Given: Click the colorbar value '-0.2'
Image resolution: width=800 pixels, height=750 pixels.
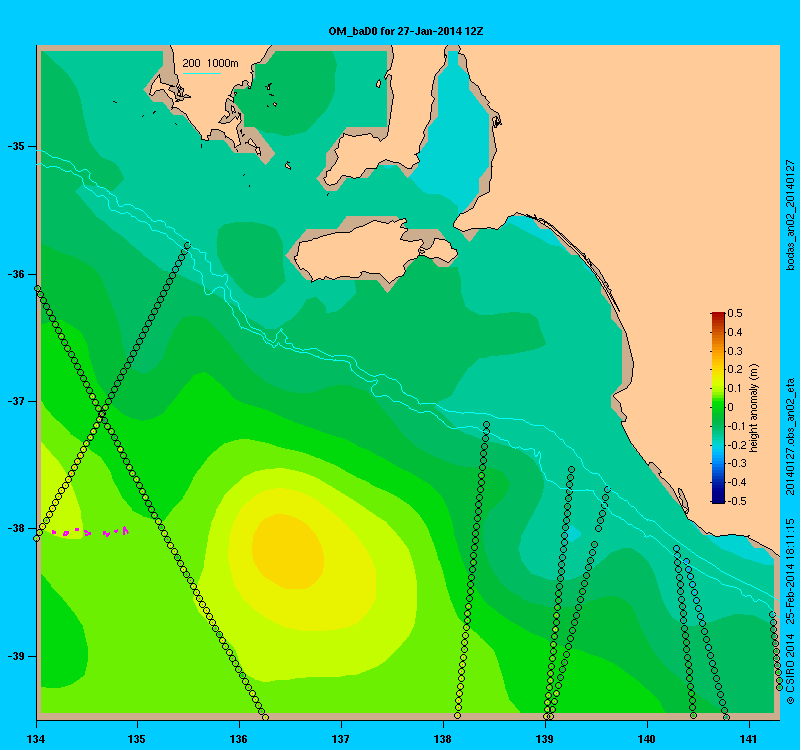Looking at the screenshot, I should [737, 445].
